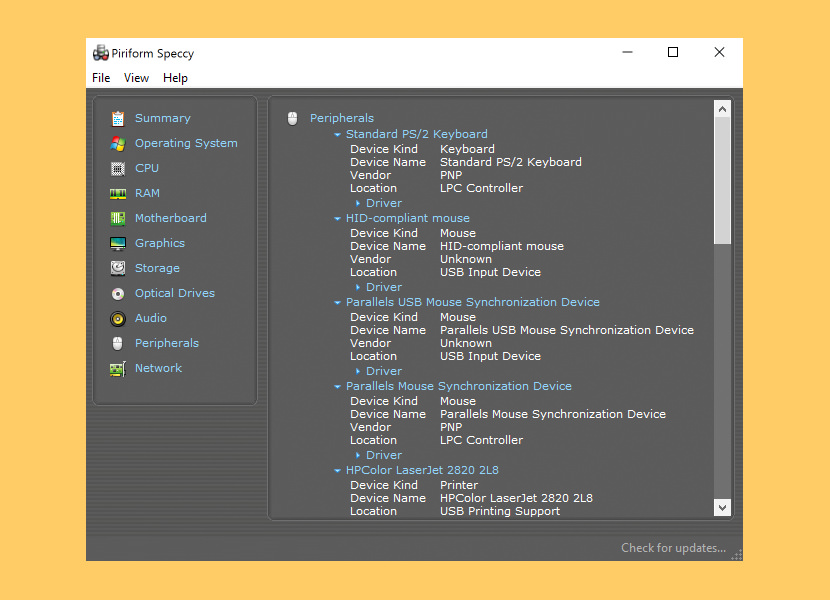Click the scrollbar up arrow
Viewport: 830px width, 600px height.
click(722, 109)
